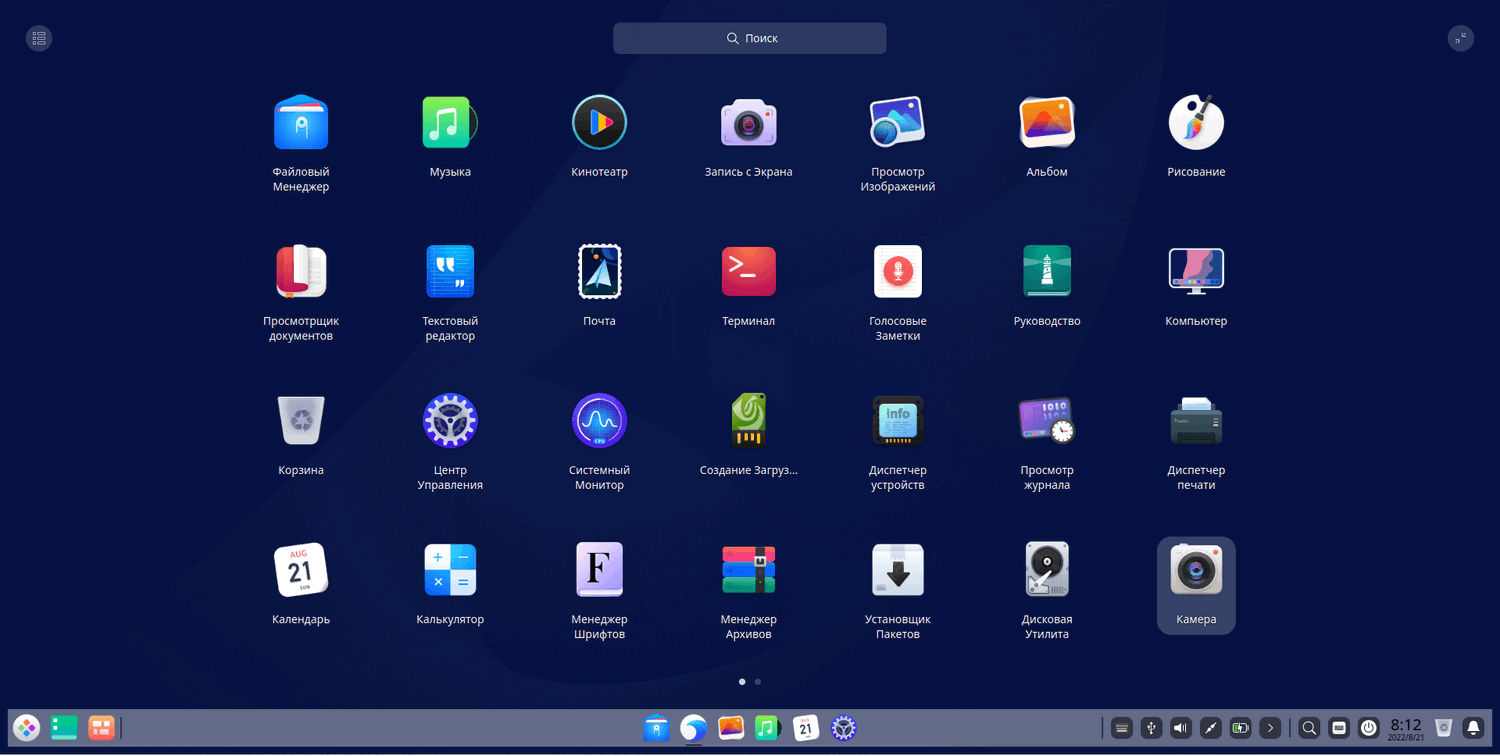Open the Файловый Менеджер app in the launcher grid
This screenshot has height=756, width=1500.
[301, 123]
